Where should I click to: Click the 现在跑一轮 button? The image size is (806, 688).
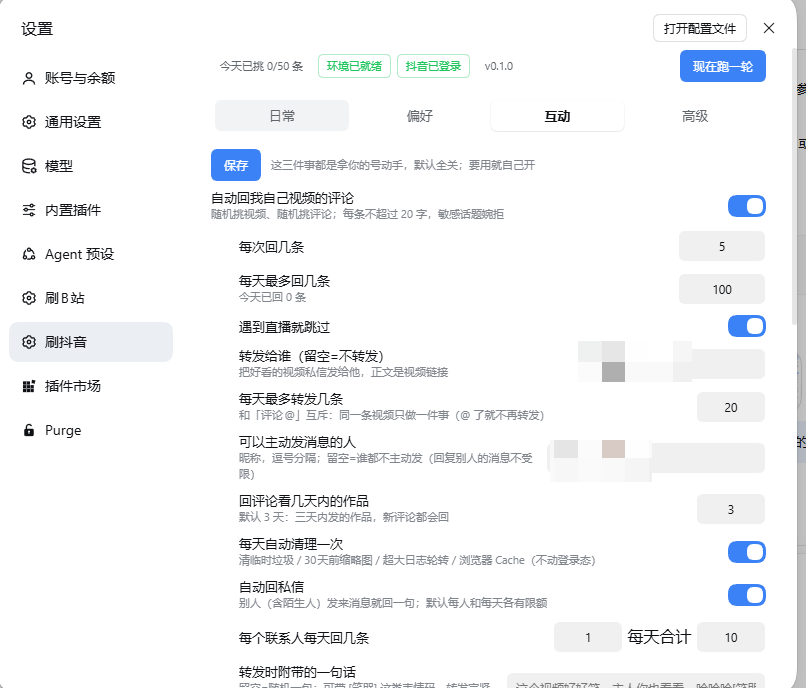tap(723, 66)
